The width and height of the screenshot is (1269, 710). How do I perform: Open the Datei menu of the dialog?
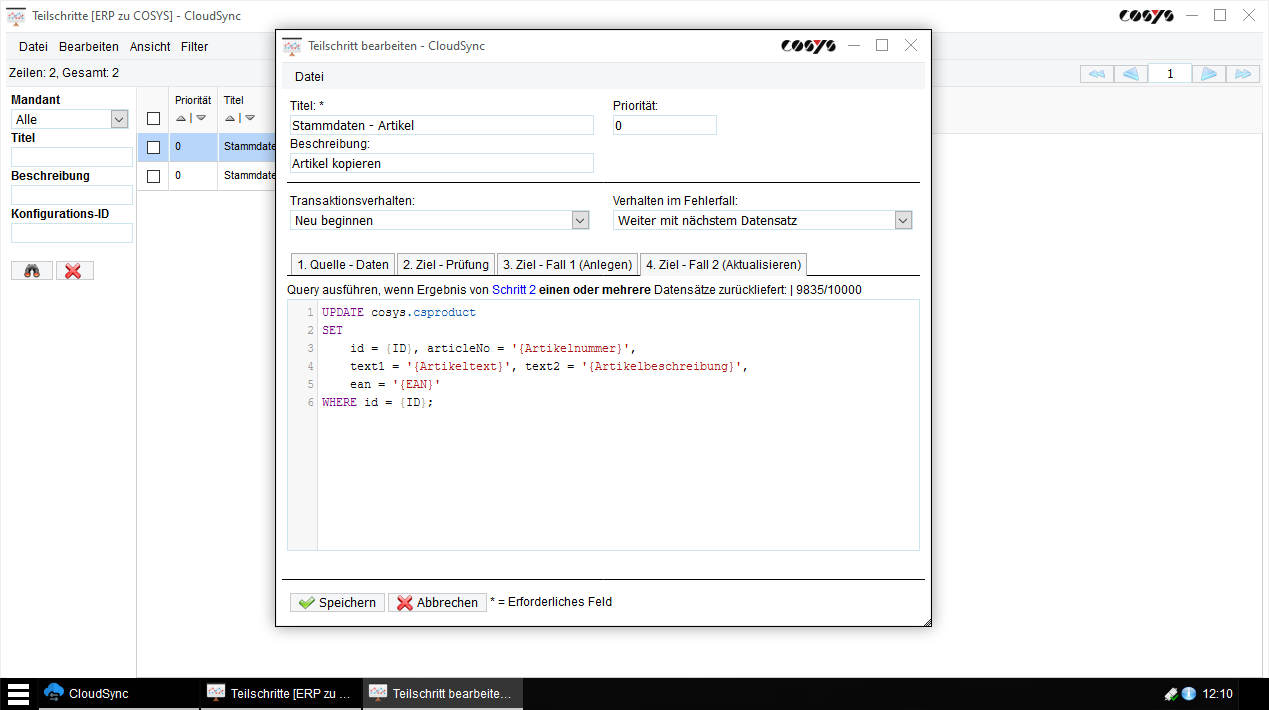pyautogui.click(x=309, y=76)
